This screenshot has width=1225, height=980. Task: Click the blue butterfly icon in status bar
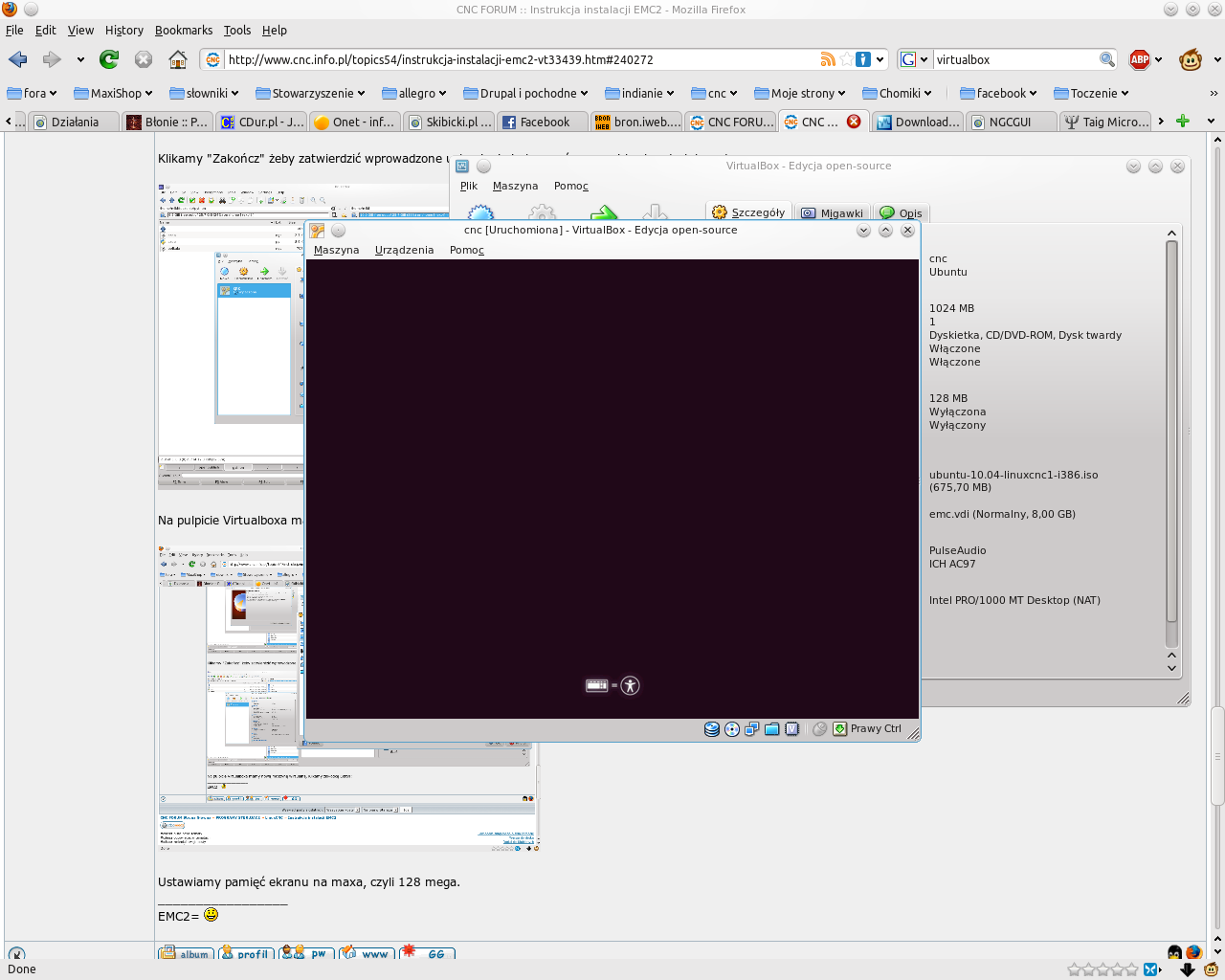pyautogui.click(x=1150, y=969)
